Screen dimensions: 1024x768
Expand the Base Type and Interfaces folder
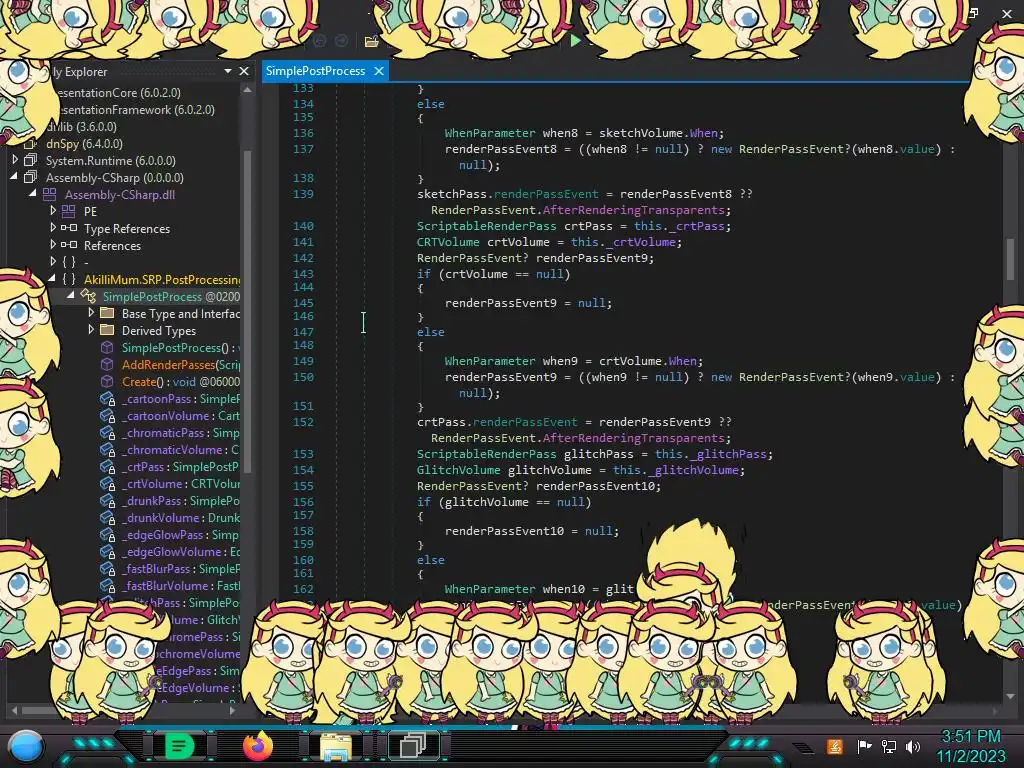point(91,312)
